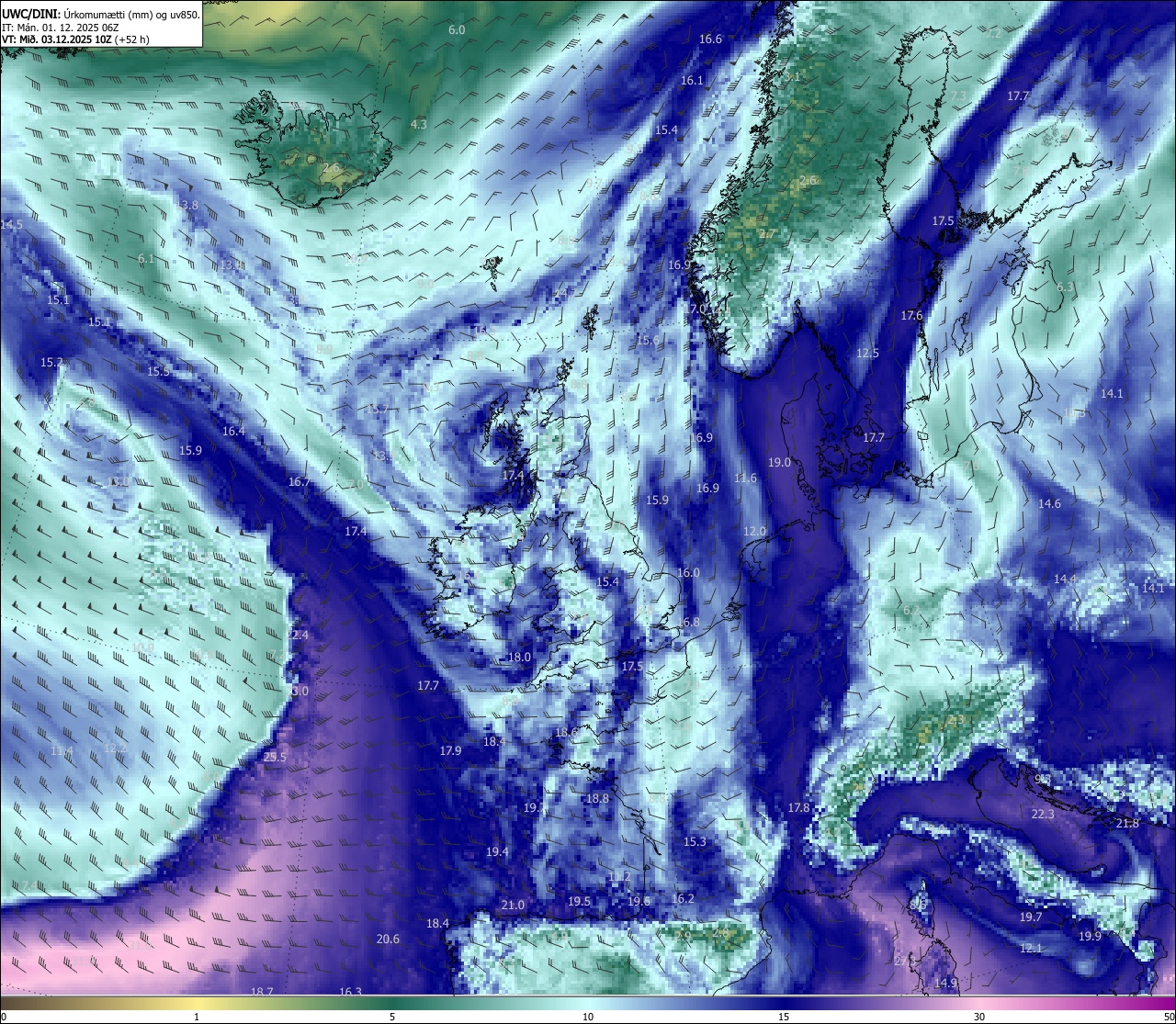This screenshot has width=1176, height=1024.
Task: Click the '14.4' value label
Action: [1064, 580]
